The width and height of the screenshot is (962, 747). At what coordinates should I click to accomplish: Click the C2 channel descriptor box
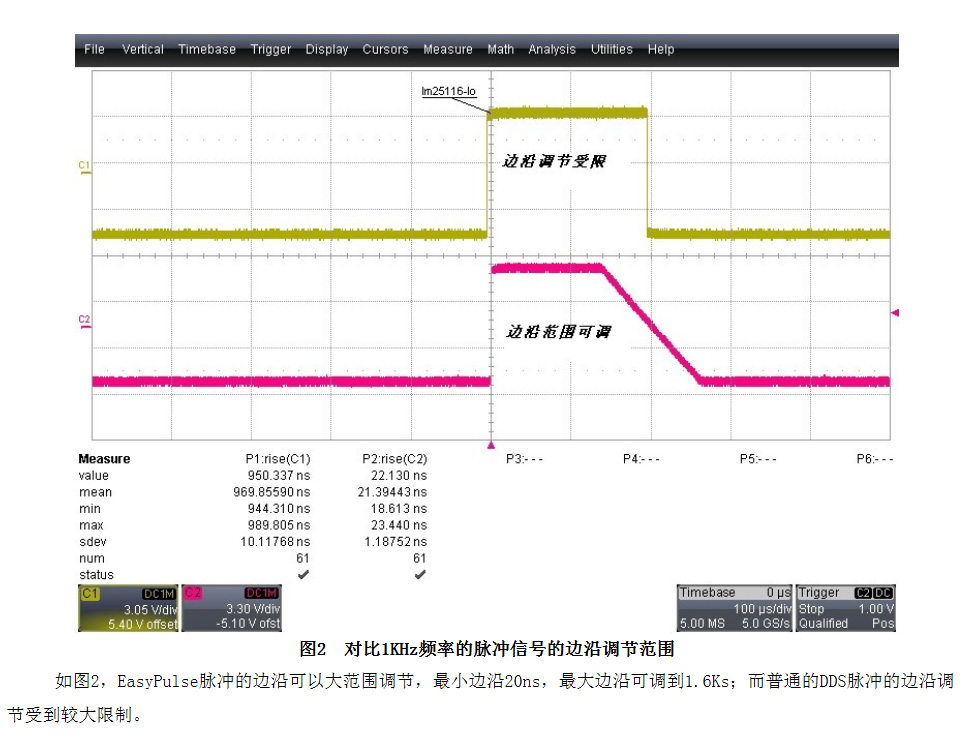[232, 608]
